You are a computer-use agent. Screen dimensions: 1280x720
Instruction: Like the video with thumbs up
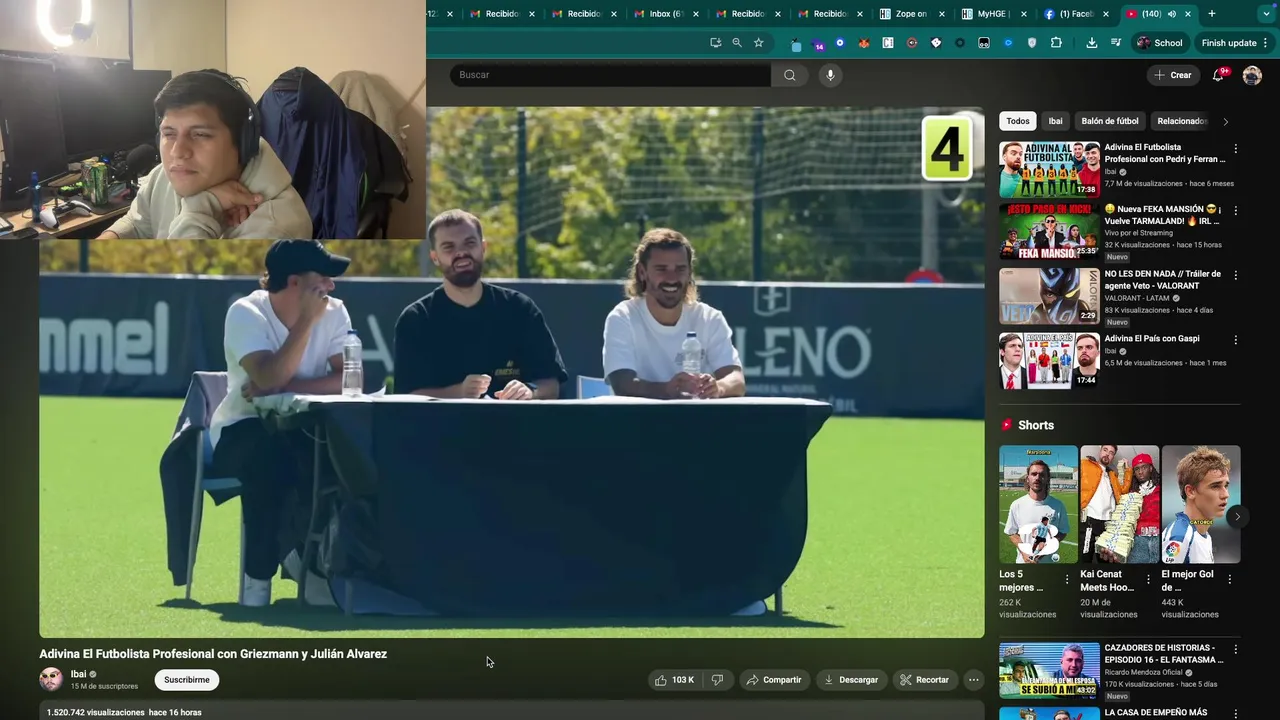674,680
